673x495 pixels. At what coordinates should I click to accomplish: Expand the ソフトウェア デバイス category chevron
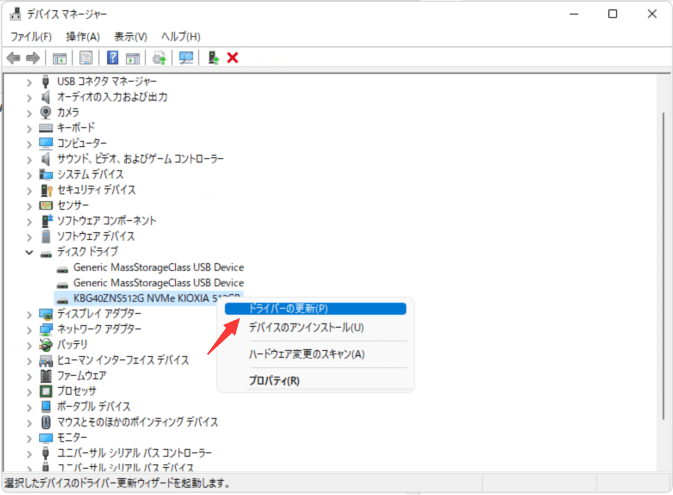[x=29, y=237]
